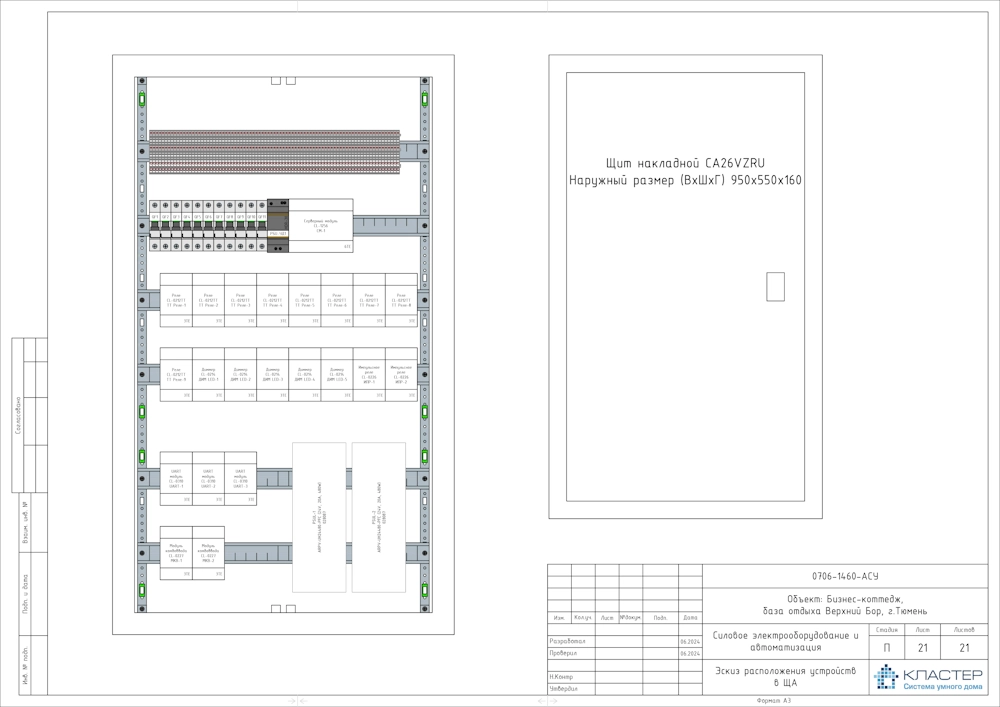Select the ДИМ LED-1 dimmer module
The height and width of the screenshot is (707, 1000).
point(208,375)
